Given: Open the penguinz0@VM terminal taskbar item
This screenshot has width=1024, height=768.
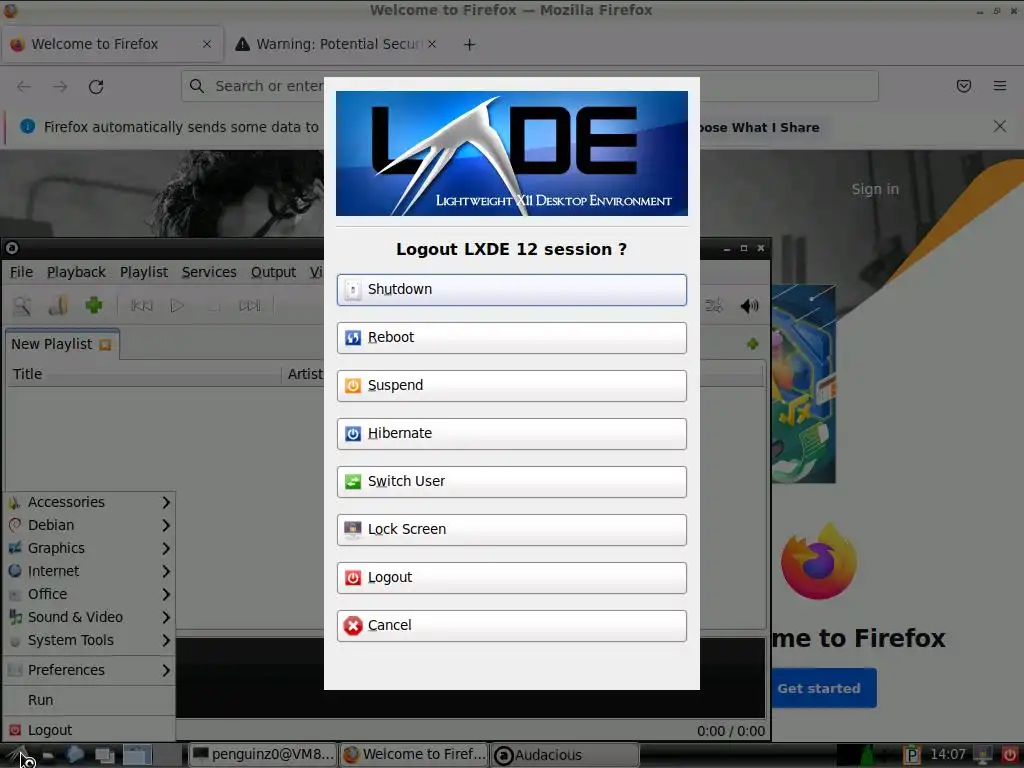Looking at the screenshot, I should pos(264,755).
